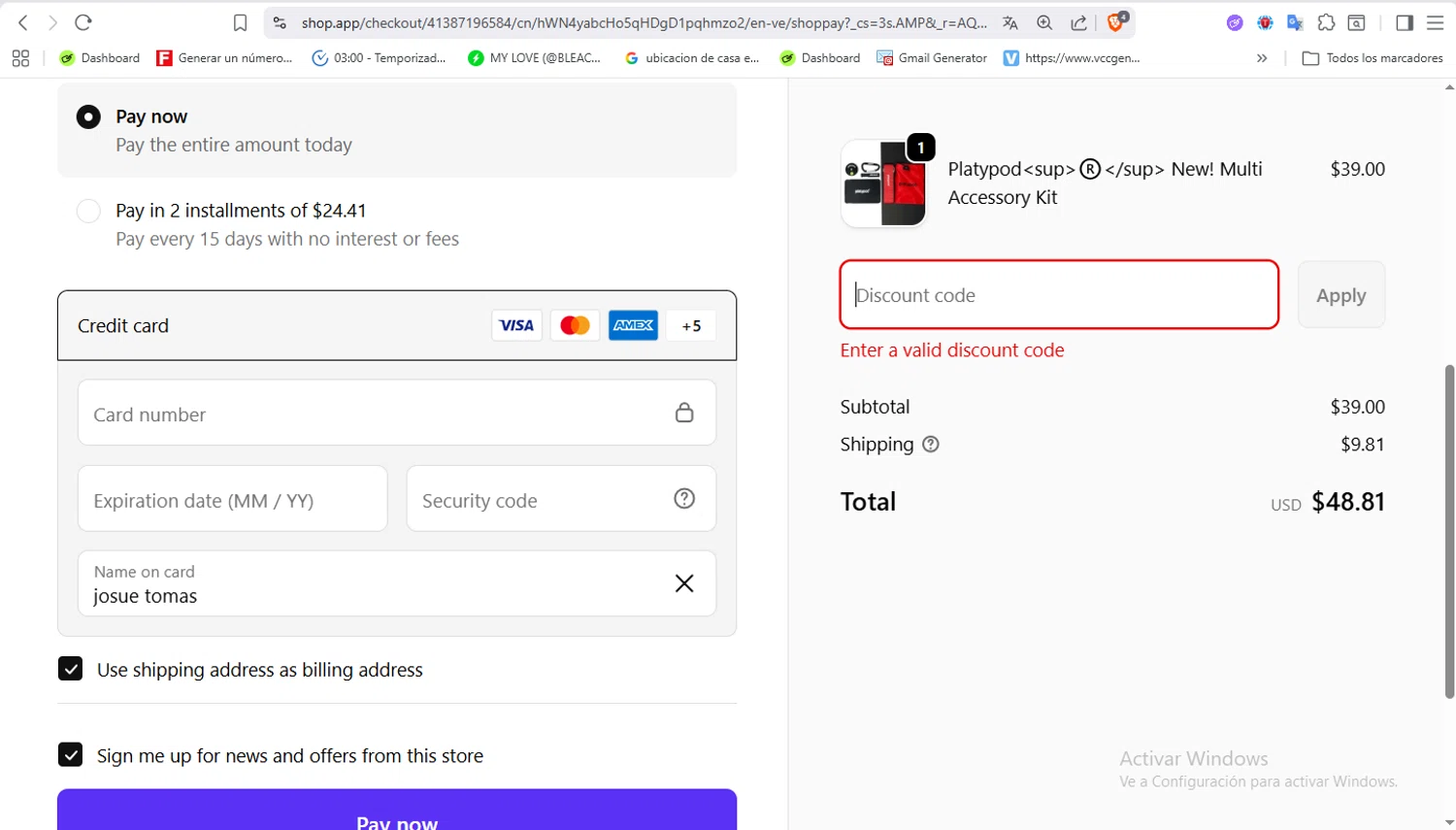Click the purple Pay now button
Screen dimensions: 1456x830
(x=397, y=810)
